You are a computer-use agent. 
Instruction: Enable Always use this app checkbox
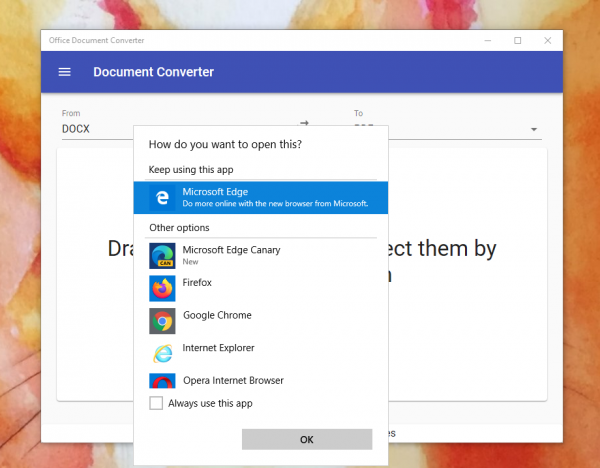click(156, 403)
